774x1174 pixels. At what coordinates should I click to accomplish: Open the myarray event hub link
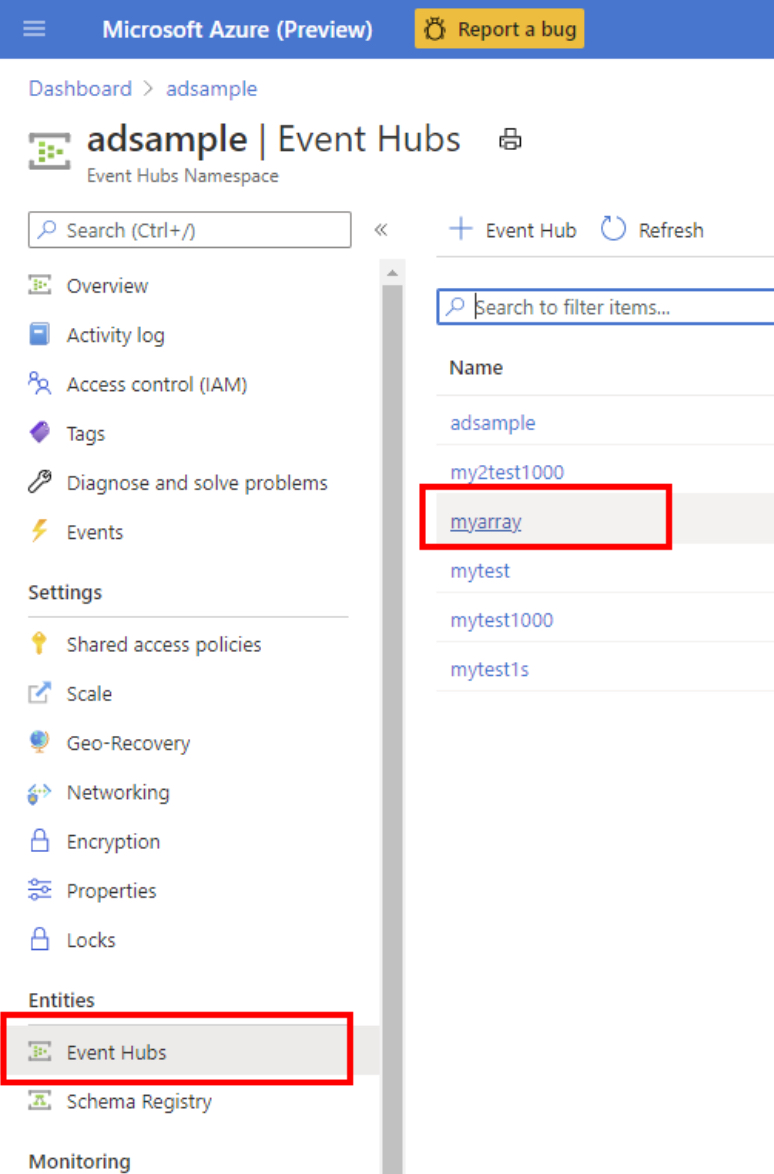tap(486, 521)
